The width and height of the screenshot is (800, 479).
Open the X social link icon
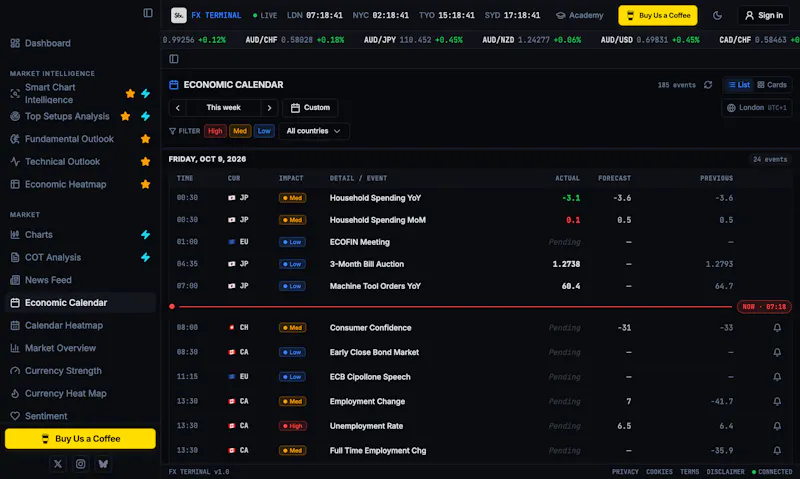[58, 464]
